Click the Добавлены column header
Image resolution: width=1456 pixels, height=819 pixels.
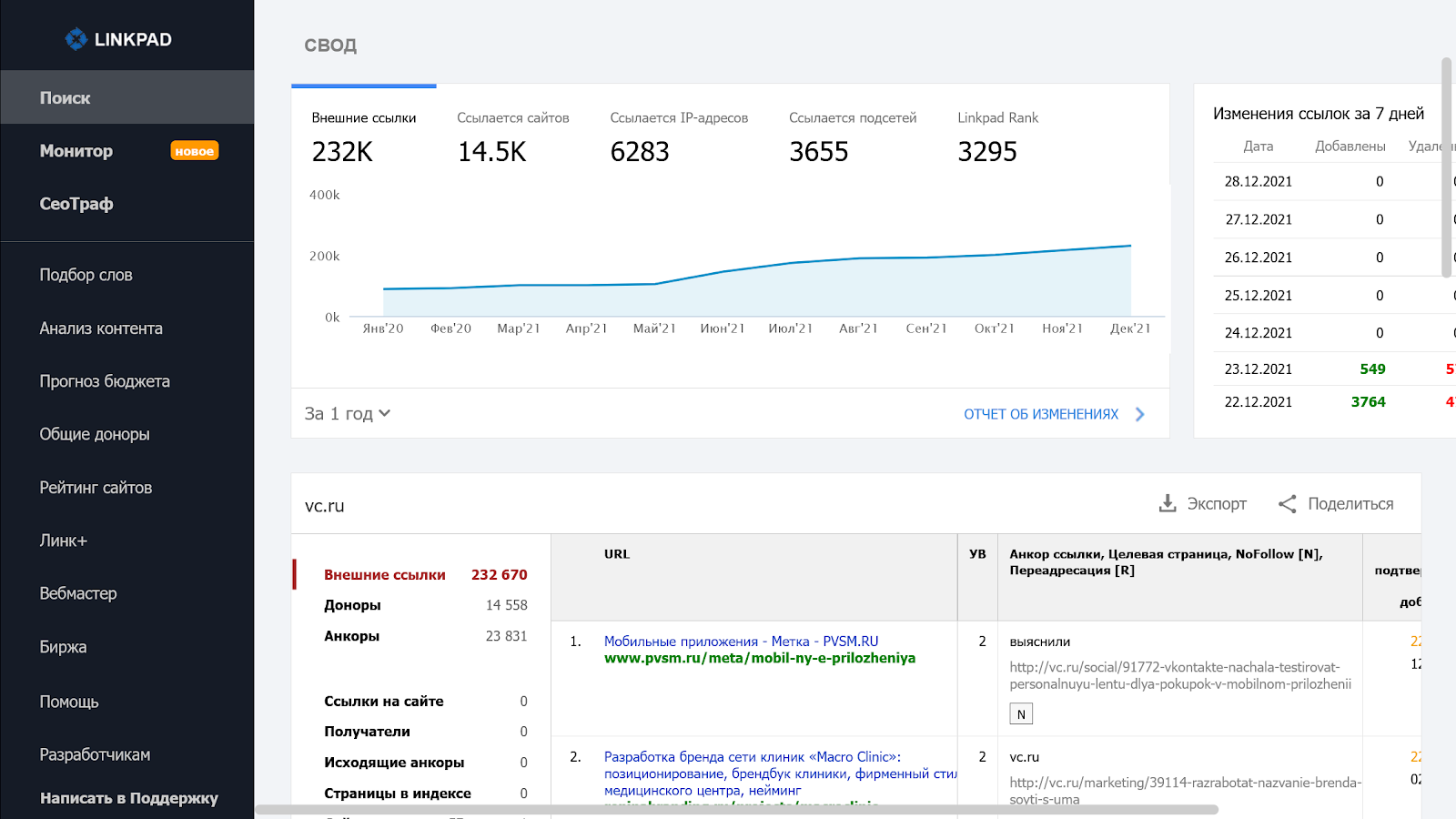point(1350,147)
